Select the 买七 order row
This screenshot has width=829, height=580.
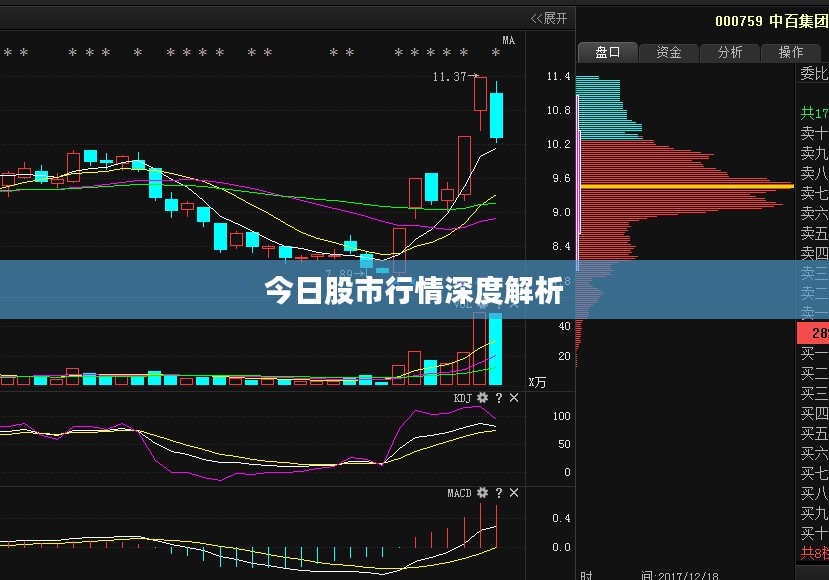click(814, 473)
